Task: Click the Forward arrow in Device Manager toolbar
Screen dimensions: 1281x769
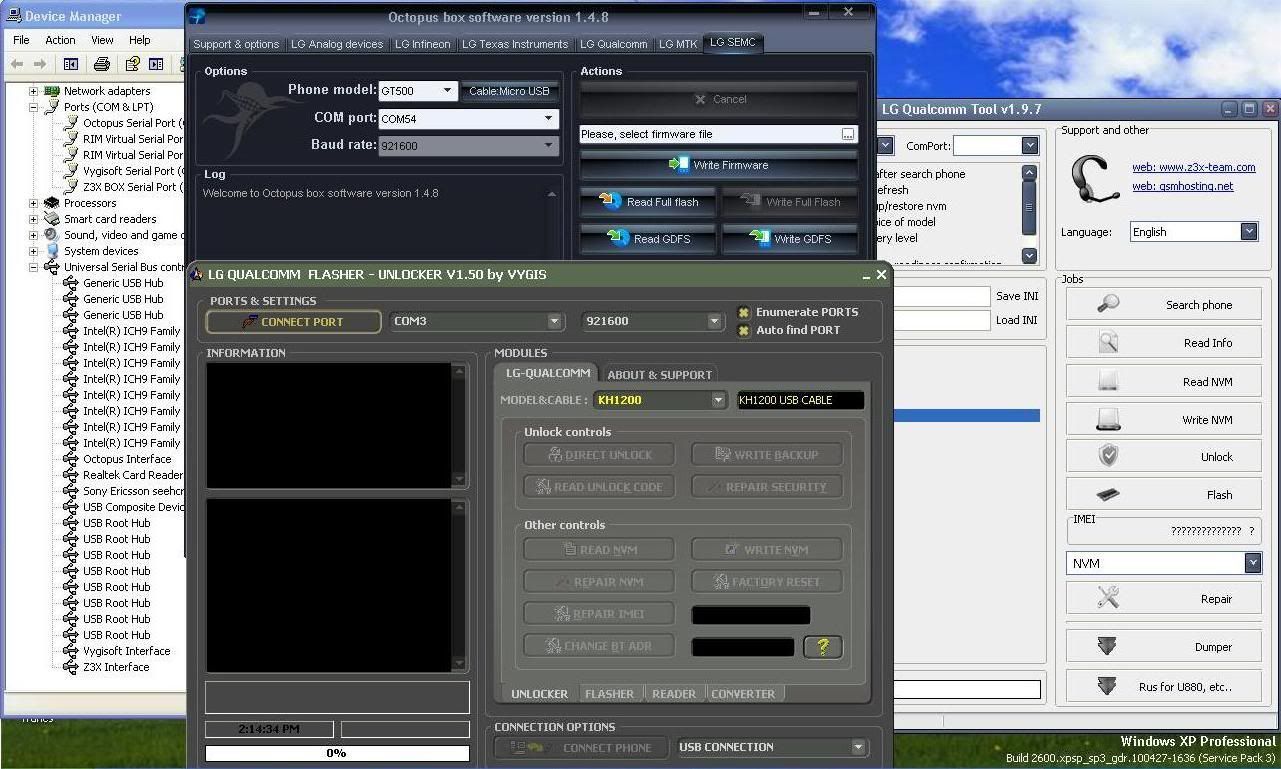Action: [x=39, y=64]
